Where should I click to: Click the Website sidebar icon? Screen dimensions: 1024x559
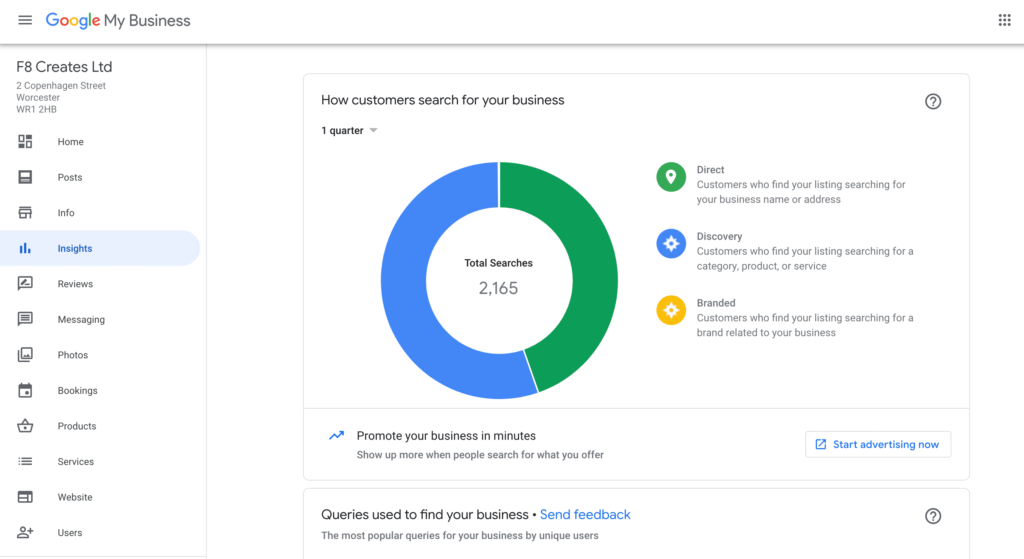[x=25, y=497]
